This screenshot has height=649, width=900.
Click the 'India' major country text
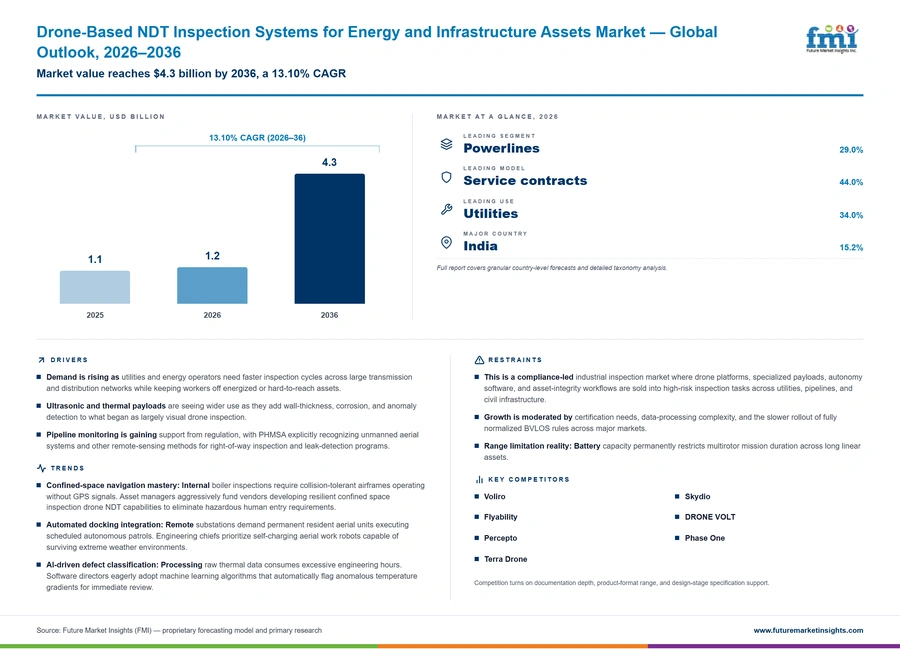point(480,246)
